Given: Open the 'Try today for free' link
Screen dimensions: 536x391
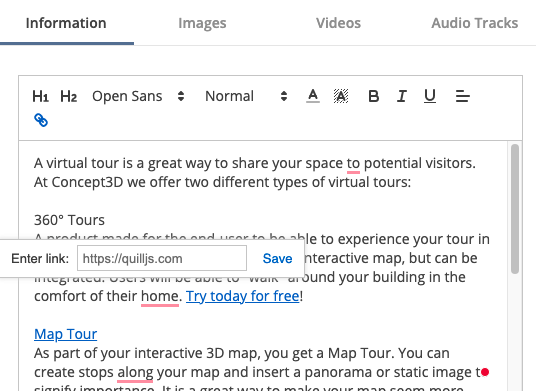Looking at the screenshot, I should (242, 296).
